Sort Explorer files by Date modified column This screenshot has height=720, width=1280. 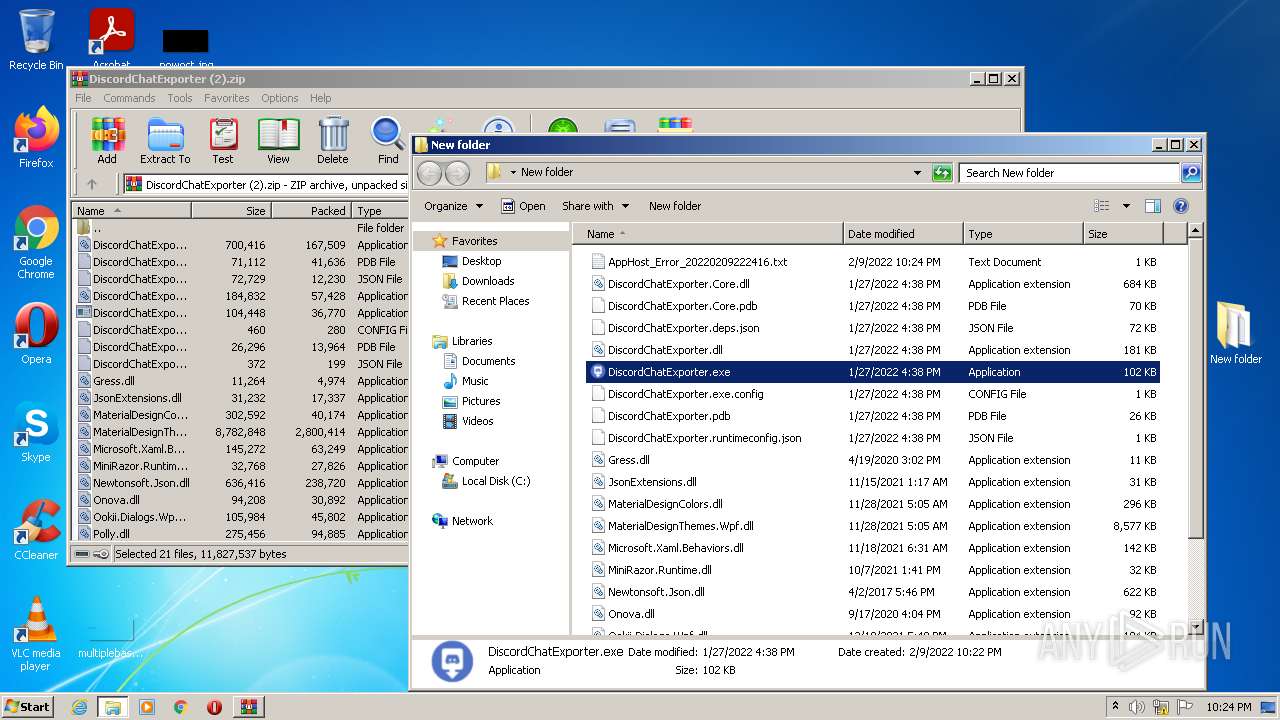(x=903, y=234)
